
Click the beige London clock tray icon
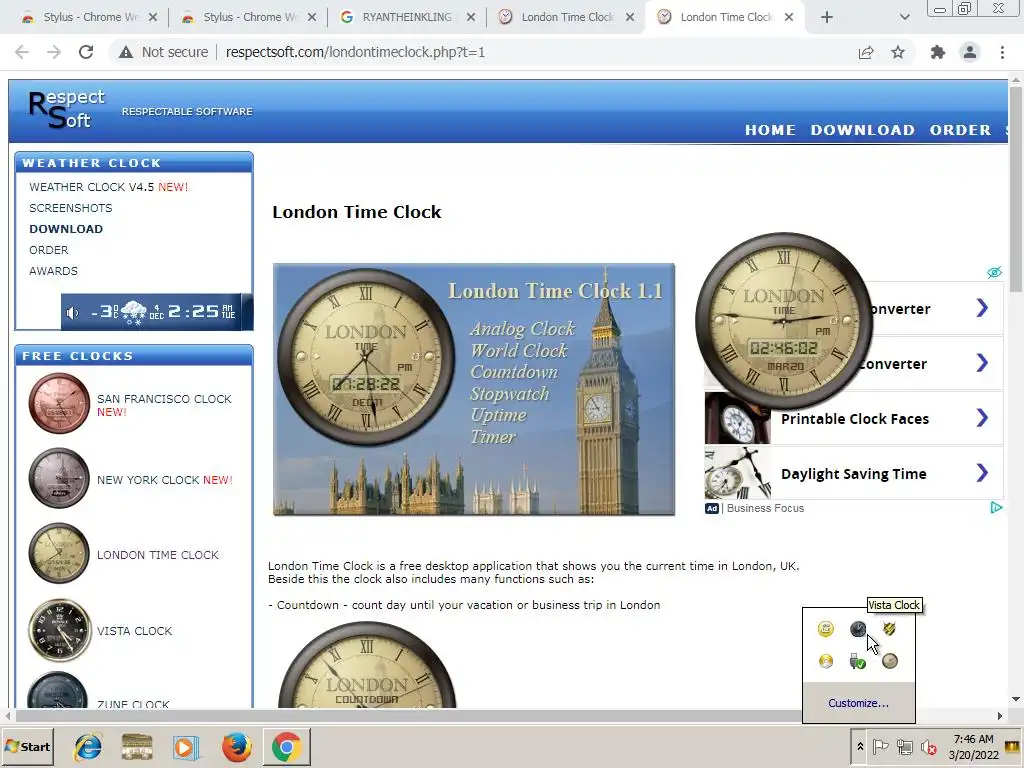click(889, 661)
